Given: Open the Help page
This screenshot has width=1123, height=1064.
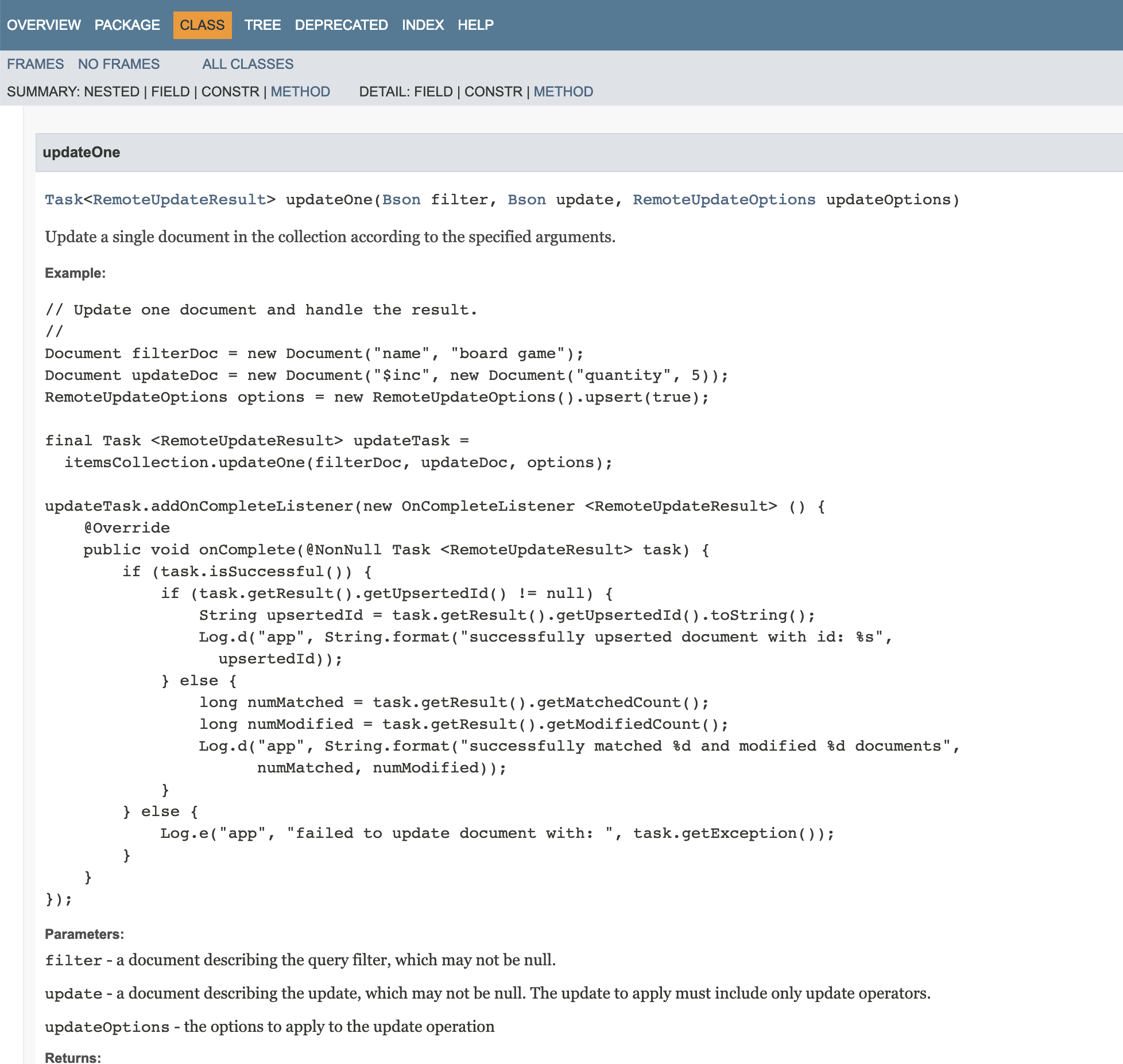Looking at the screenshot, I should 475,25.
